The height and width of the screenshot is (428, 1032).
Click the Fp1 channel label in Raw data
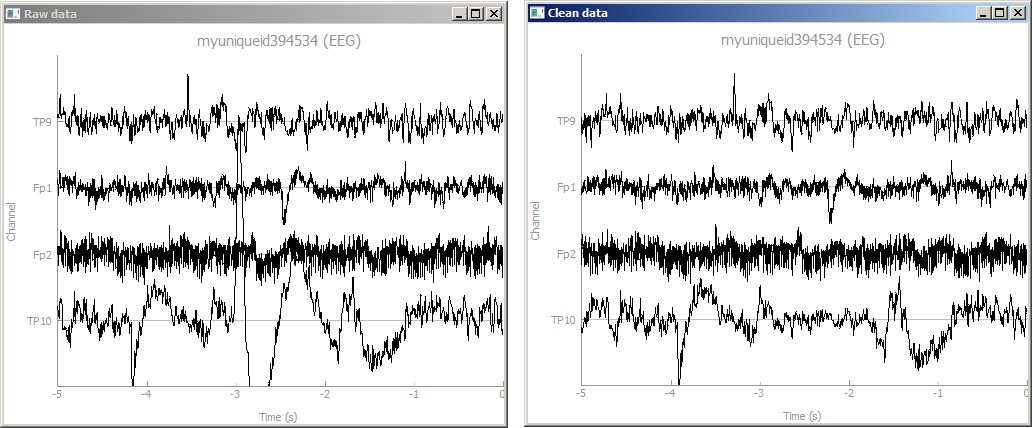[42, 188]
